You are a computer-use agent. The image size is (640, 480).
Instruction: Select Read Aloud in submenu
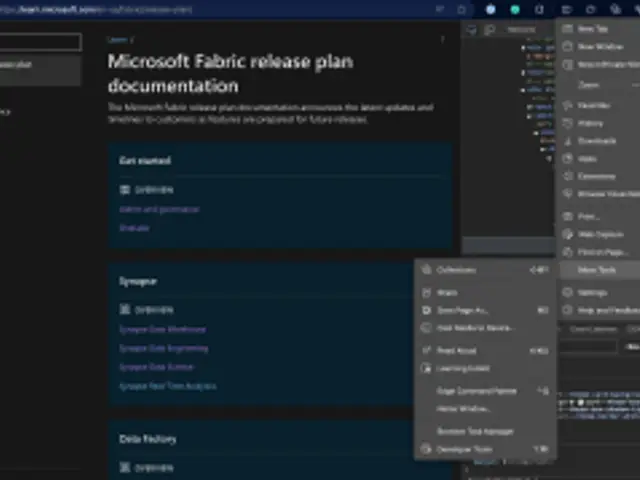(485, 351)
